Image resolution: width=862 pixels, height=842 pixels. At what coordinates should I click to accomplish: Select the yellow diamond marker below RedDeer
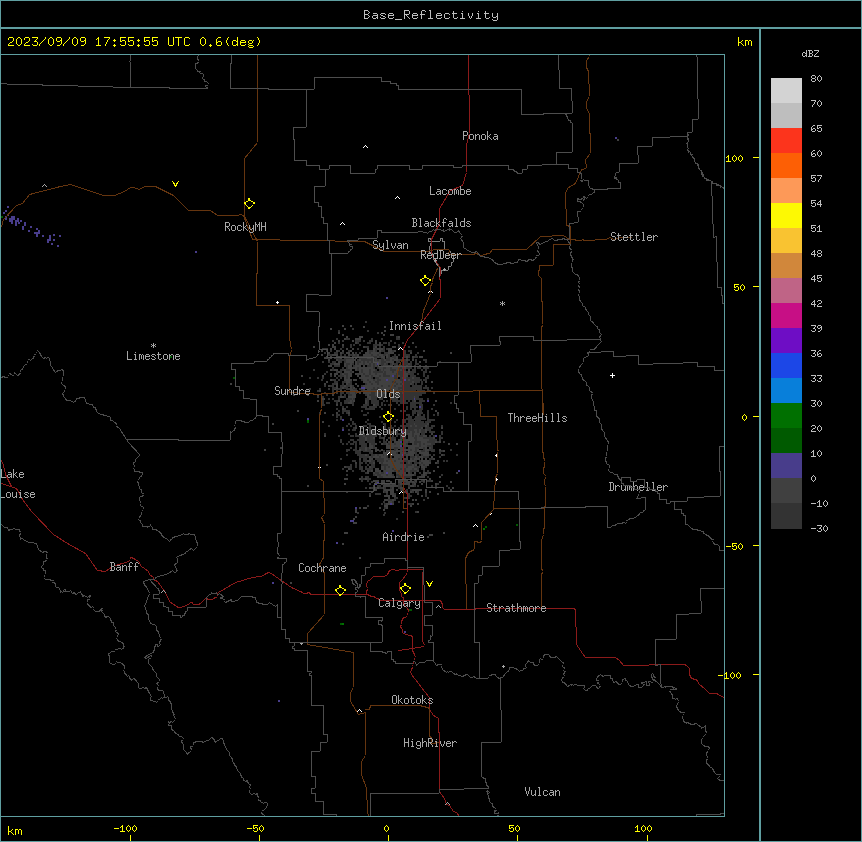click(426, 281)
